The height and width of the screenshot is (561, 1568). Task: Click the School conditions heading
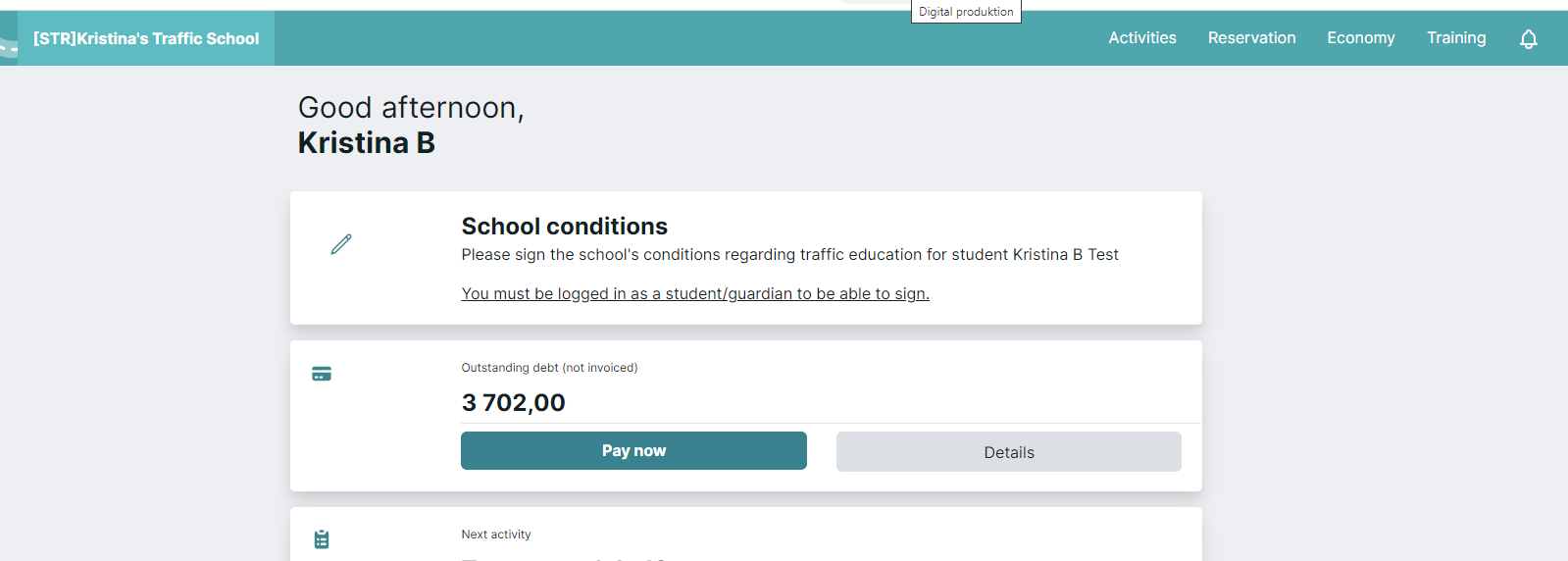[565, 227]
